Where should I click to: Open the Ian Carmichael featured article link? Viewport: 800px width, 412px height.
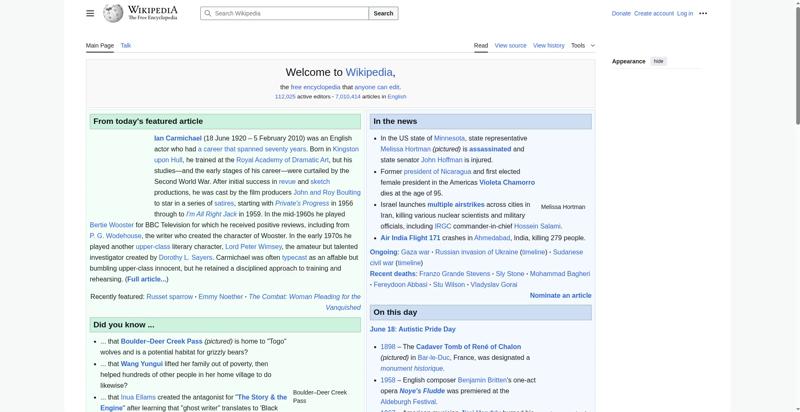point(178,138)
